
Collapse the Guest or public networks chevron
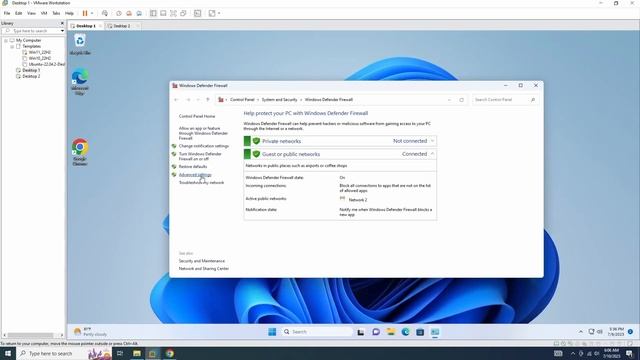click(x=432, y=154)
